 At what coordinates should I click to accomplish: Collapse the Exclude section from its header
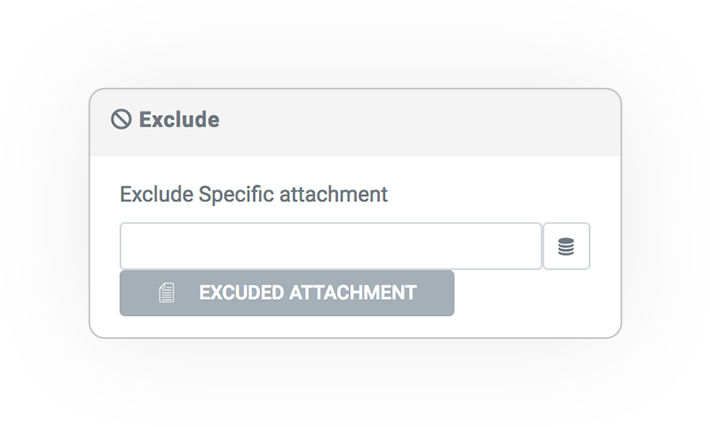355,122
